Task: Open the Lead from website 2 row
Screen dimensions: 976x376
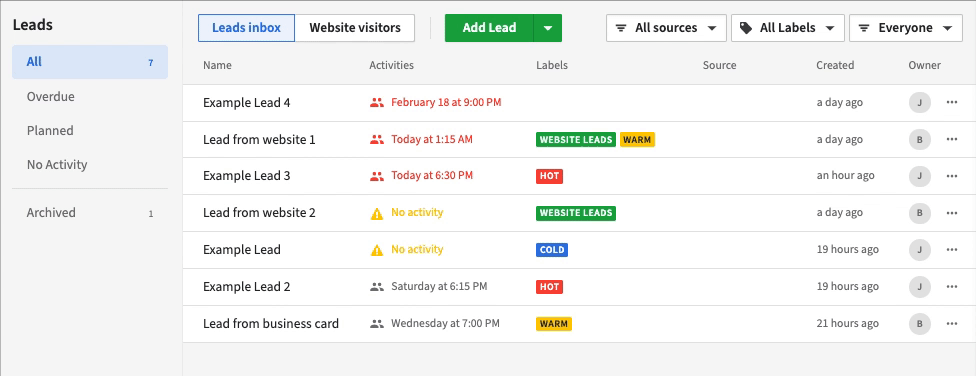Action: coord(579,213)
